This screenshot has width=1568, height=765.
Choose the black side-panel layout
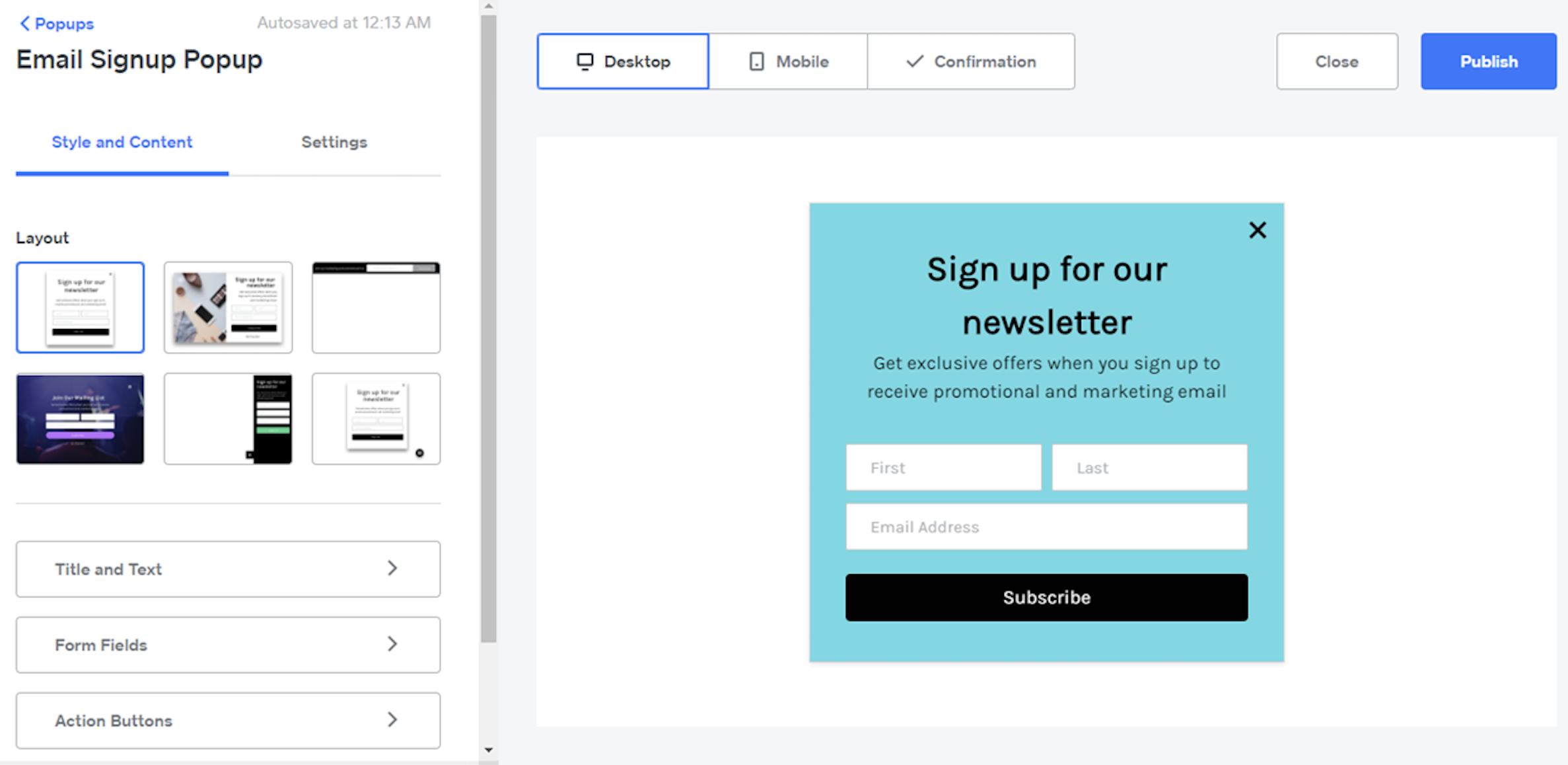click(228, 419)
